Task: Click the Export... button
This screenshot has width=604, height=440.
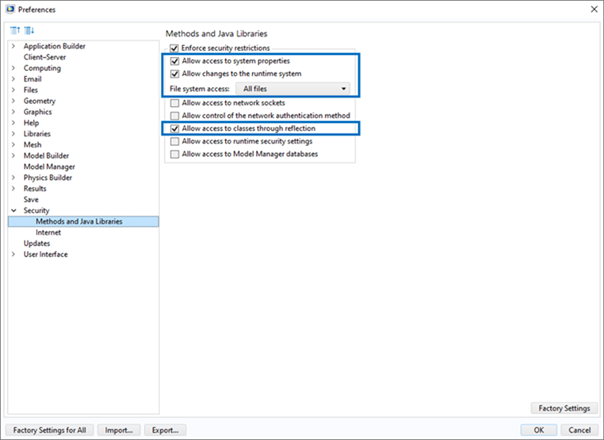Action: (165, 430)
